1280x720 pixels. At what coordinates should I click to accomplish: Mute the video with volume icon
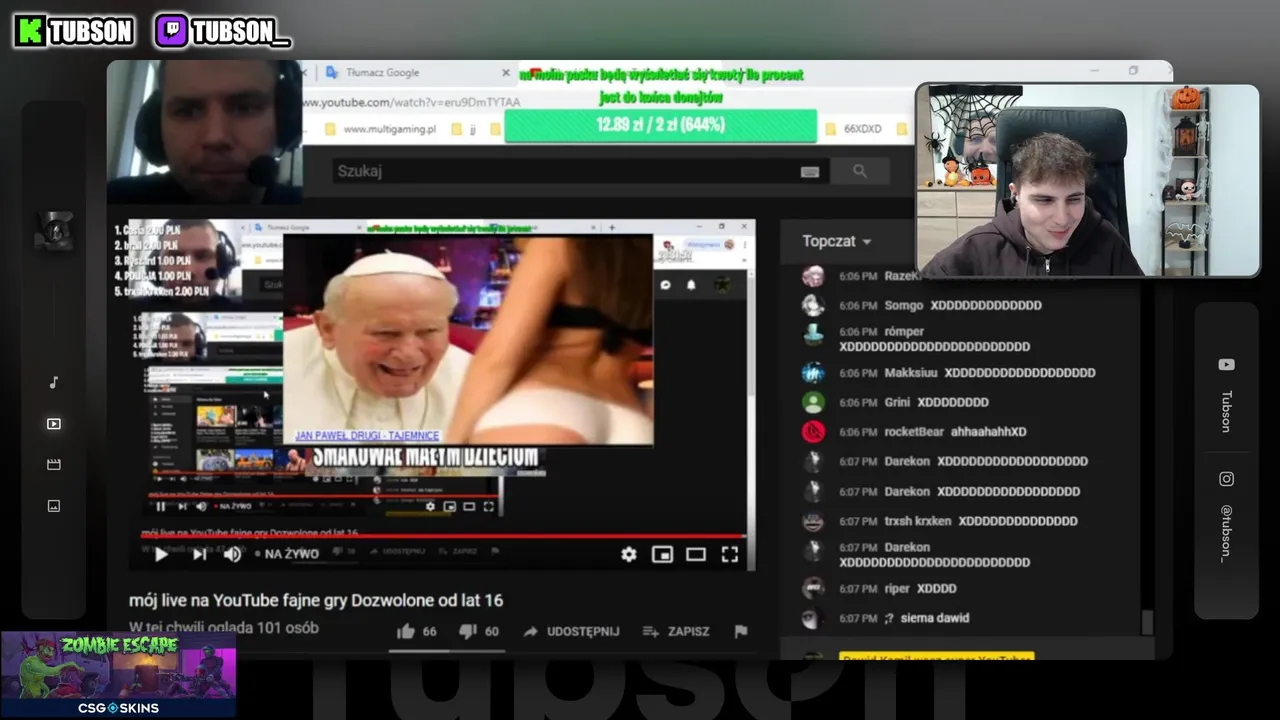tap(233, 554)
